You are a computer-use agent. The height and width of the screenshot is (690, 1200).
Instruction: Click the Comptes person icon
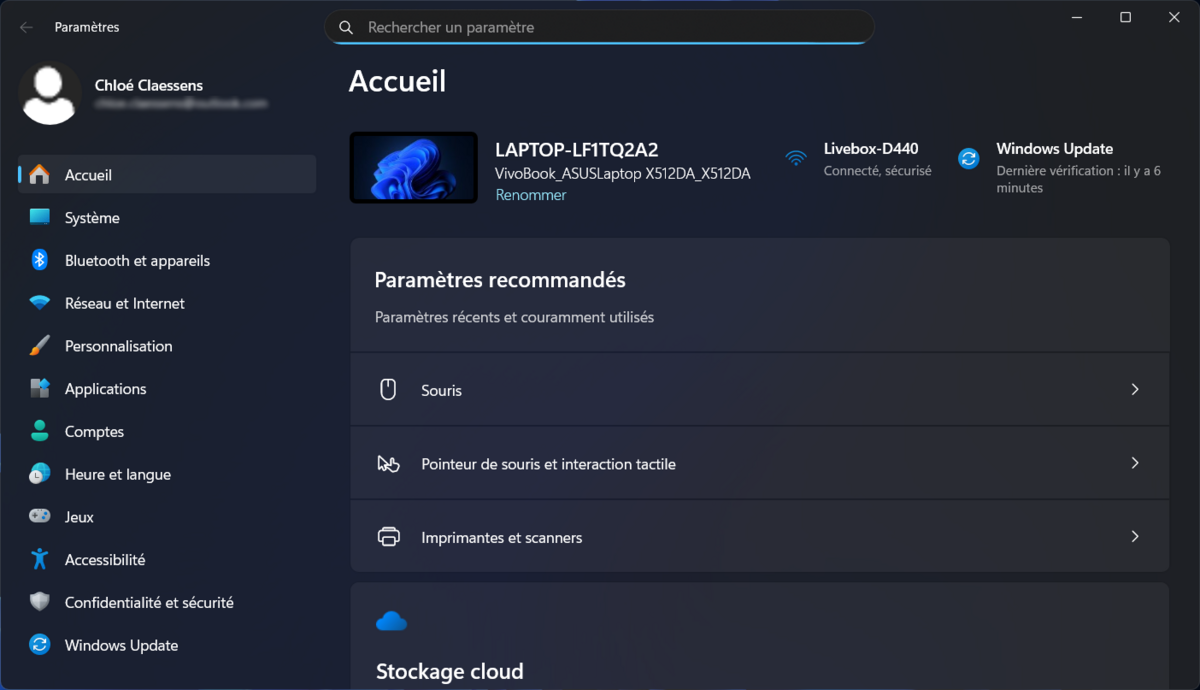pos(39,431)
